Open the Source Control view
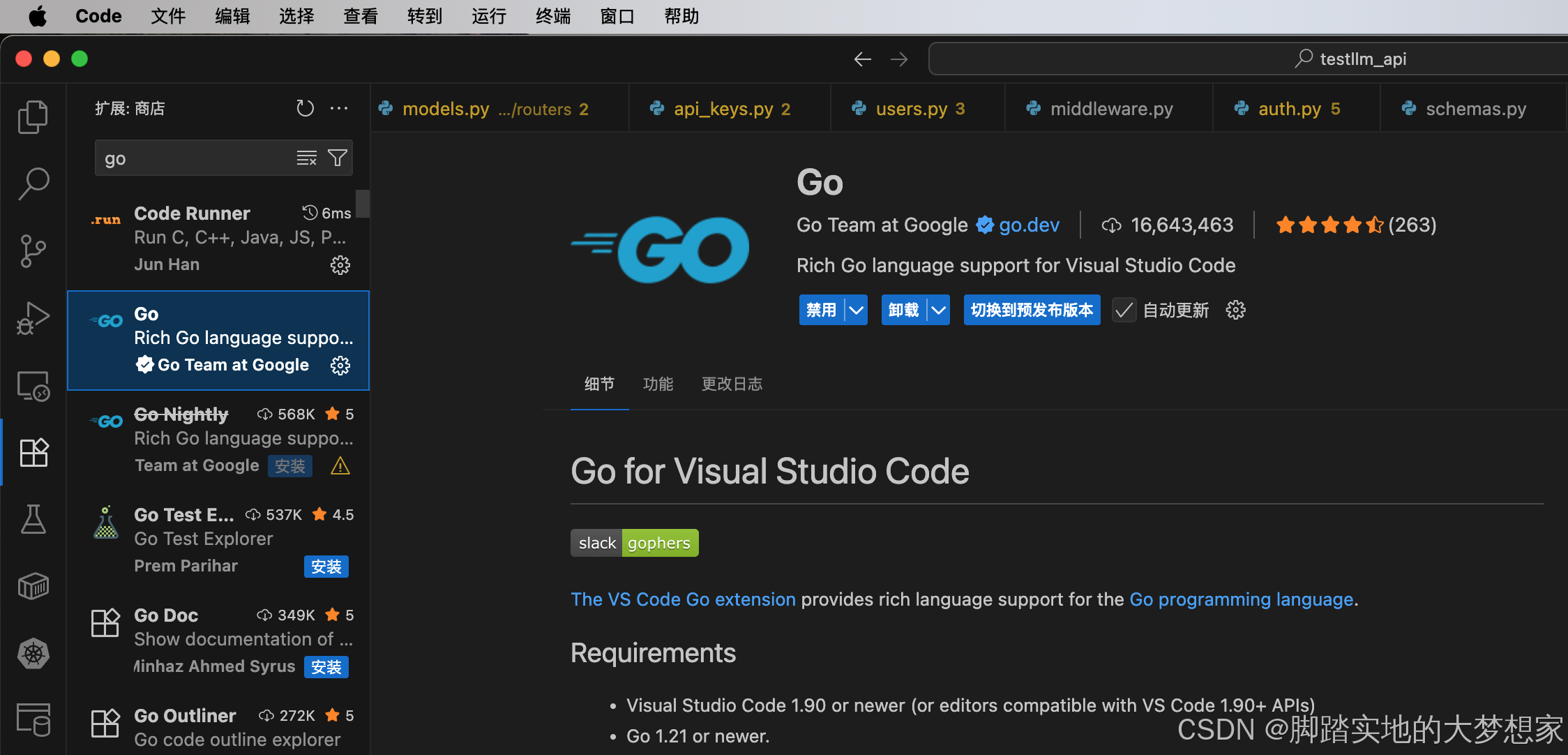Screen dimensions: 1568x755 coord(33,251)
